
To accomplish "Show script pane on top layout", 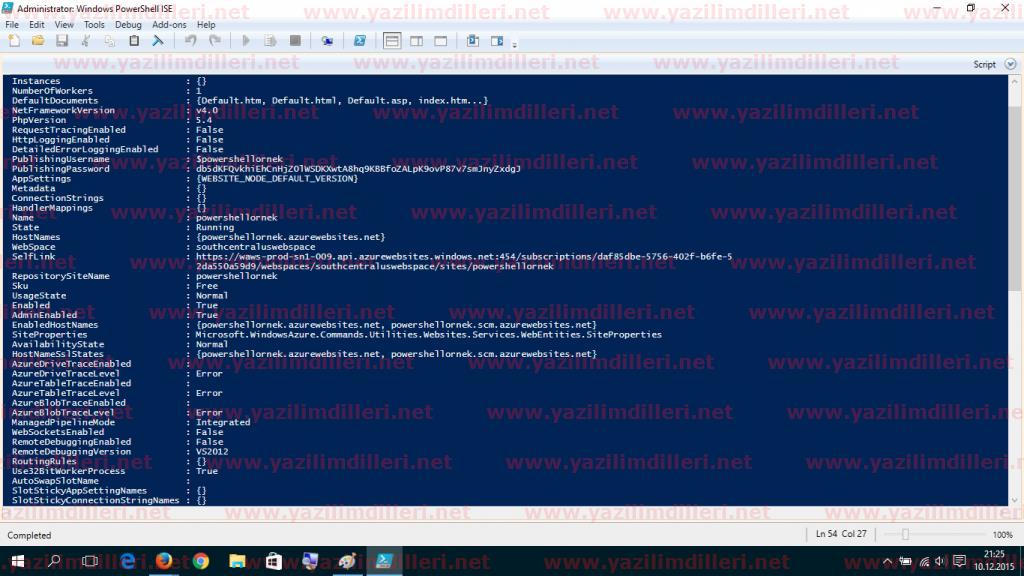I will [x=392, y=41].
